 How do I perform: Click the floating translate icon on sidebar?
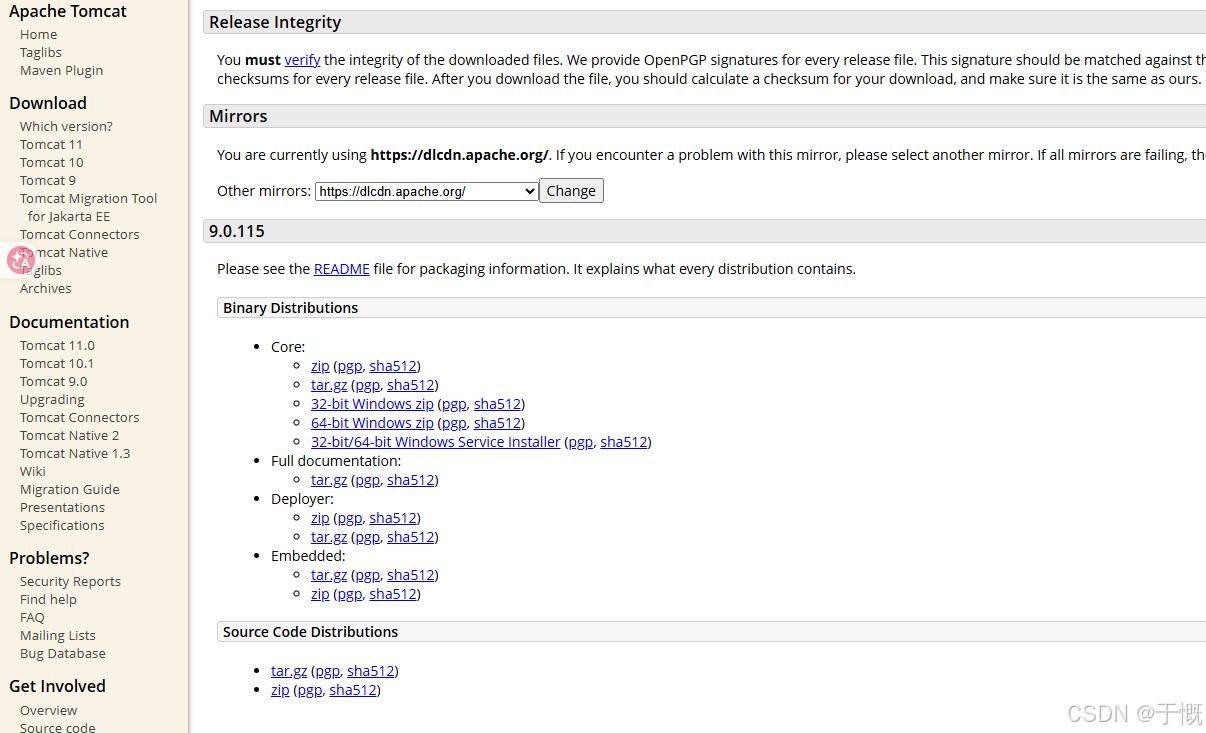(21, 260)
